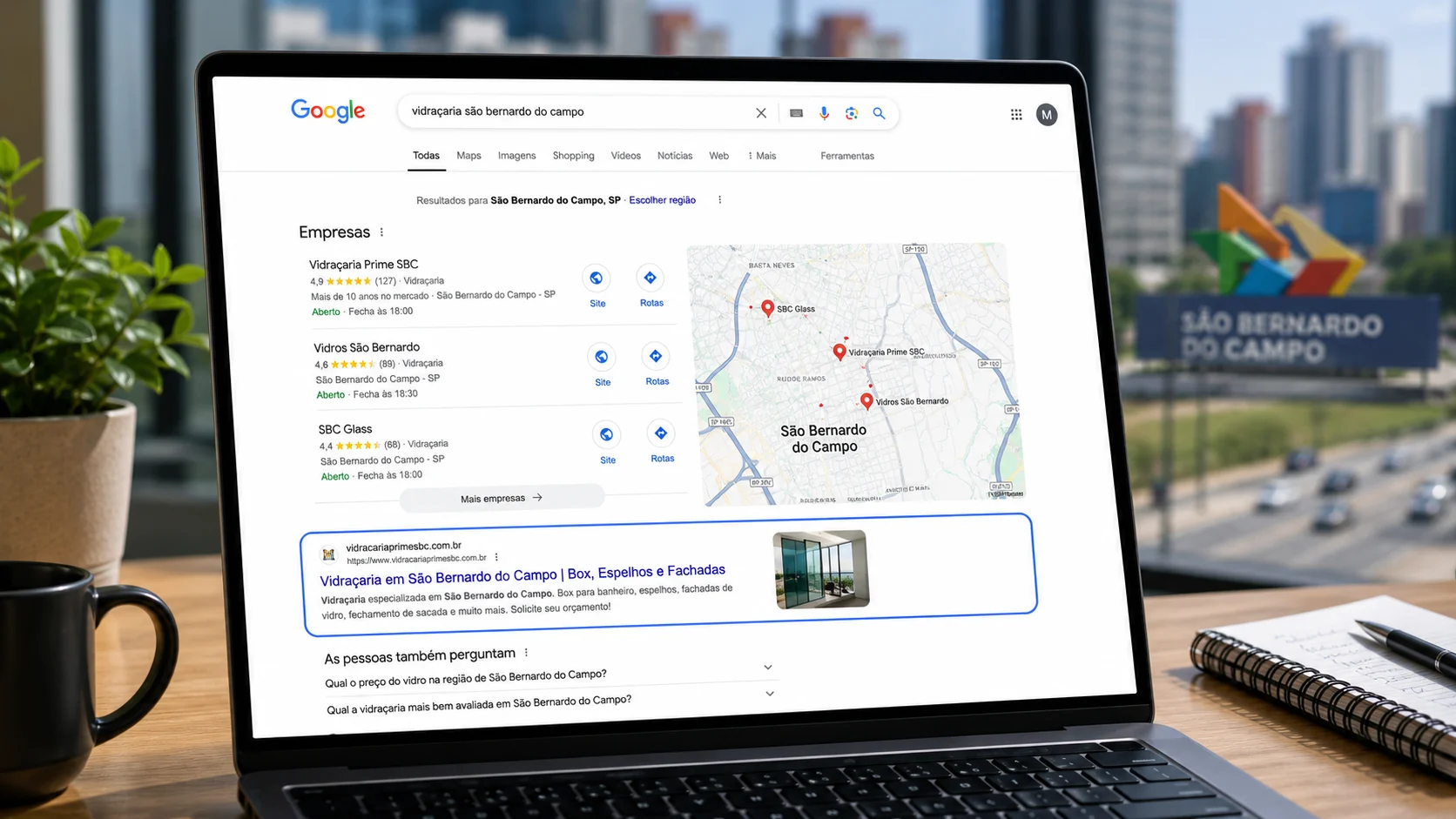
Task: Click the blue magnifier search icon
Action: [x=880, y=113]
